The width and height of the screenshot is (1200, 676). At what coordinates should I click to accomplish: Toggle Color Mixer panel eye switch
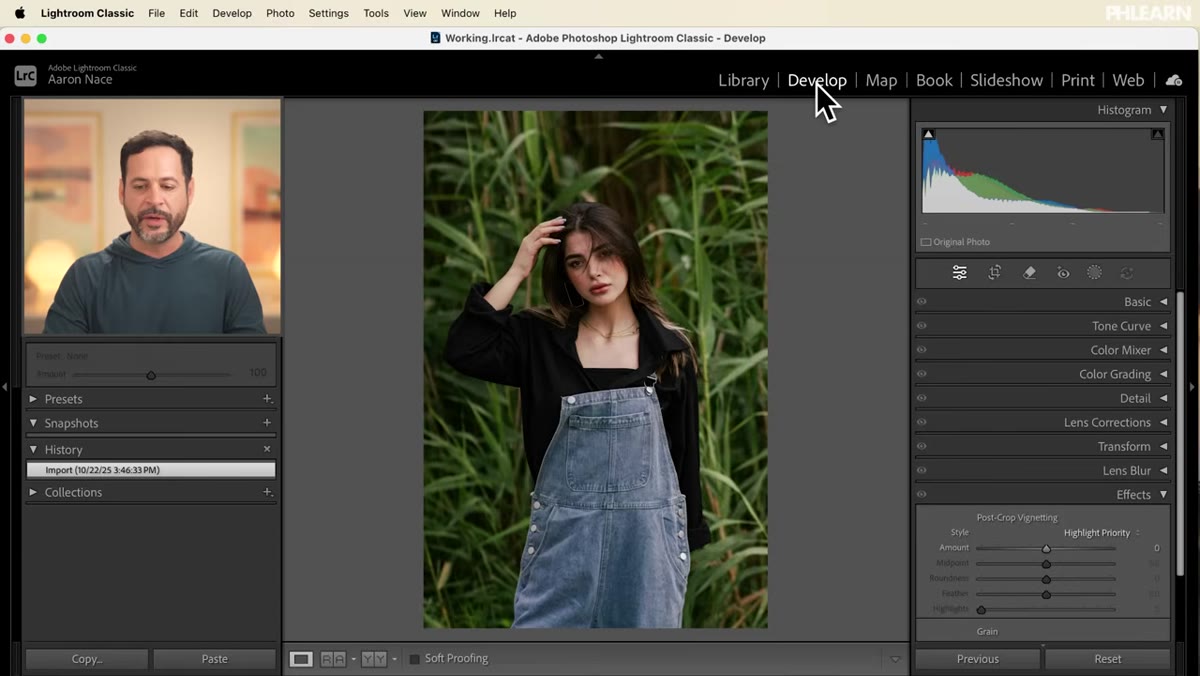point(922,350)
